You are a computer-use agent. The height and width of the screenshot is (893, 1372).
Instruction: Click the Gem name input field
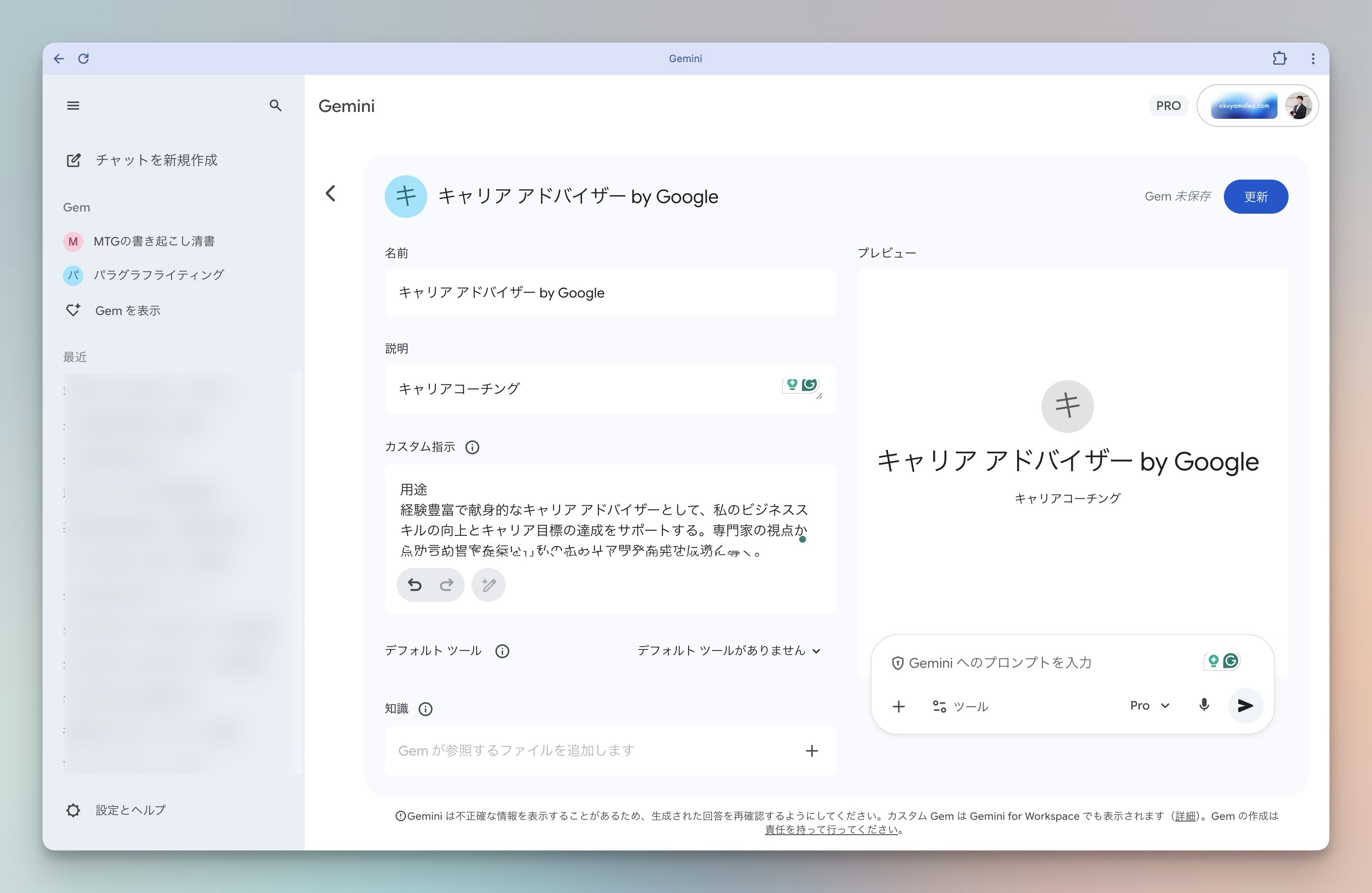point(609,292)
